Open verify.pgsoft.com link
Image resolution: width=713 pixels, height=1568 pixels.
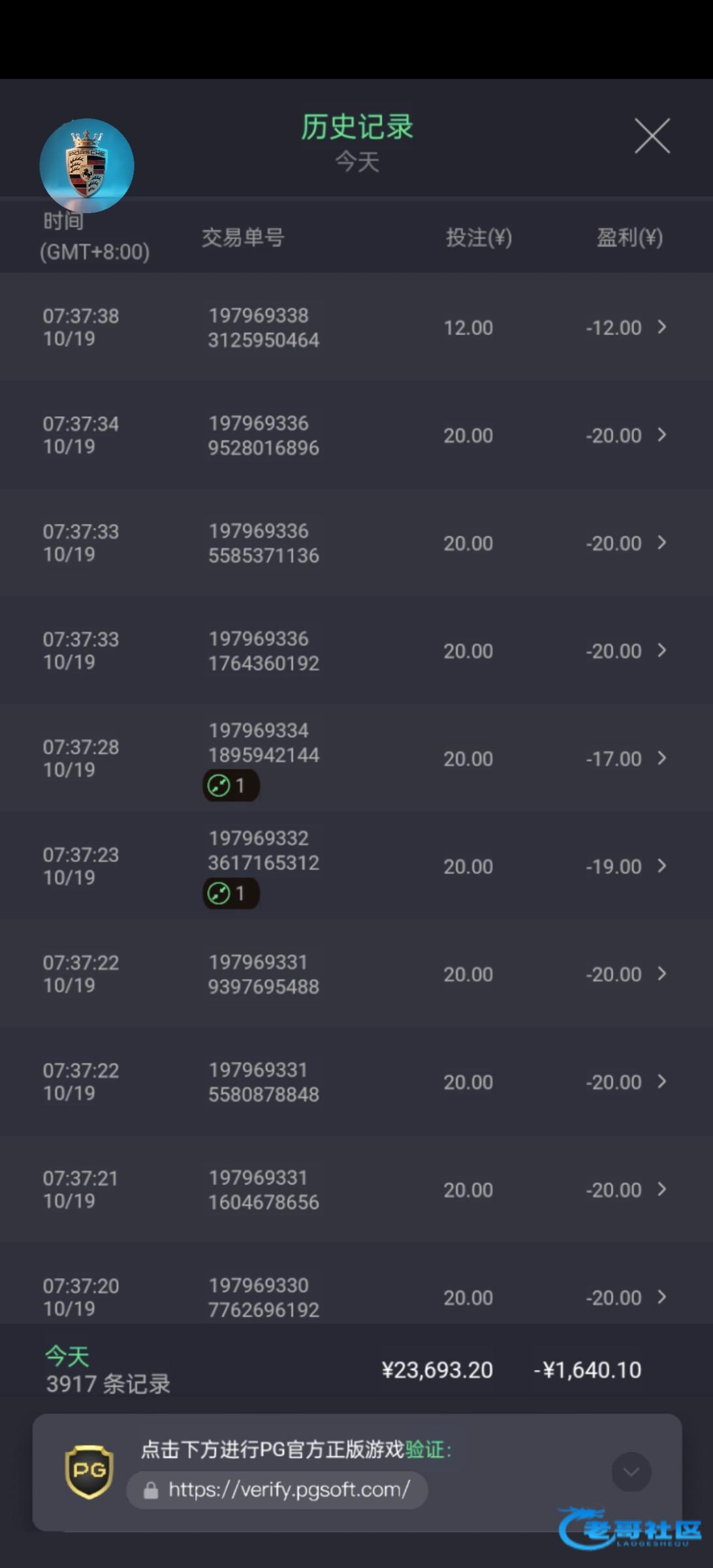click(x=289, y=1490)
